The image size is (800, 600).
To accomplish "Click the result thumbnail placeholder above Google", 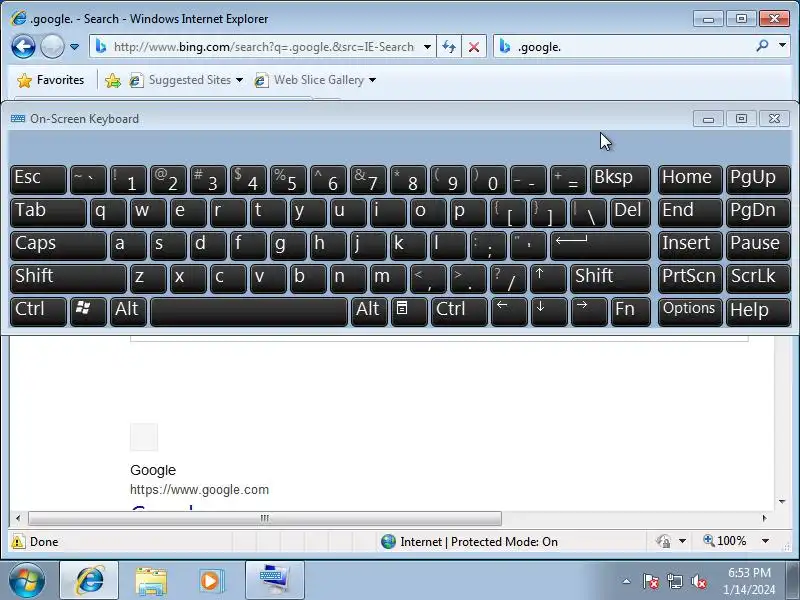I will 144,437.
